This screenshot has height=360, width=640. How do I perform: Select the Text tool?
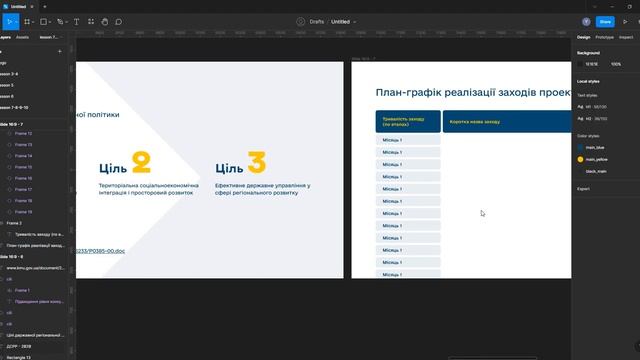point(76,22)
